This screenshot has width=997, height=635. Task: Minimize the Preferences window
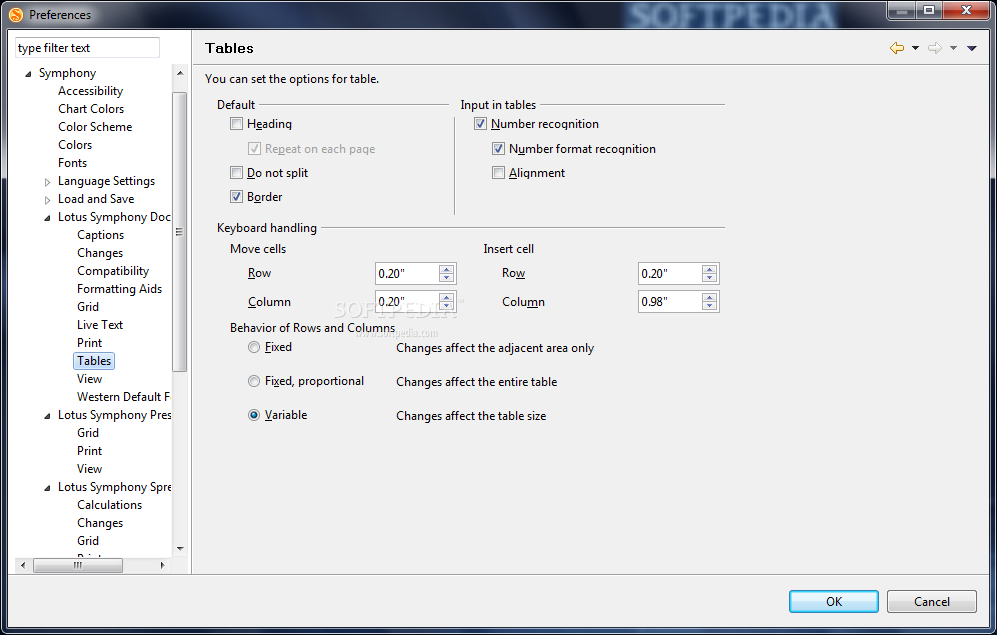[x=901, y=10]
